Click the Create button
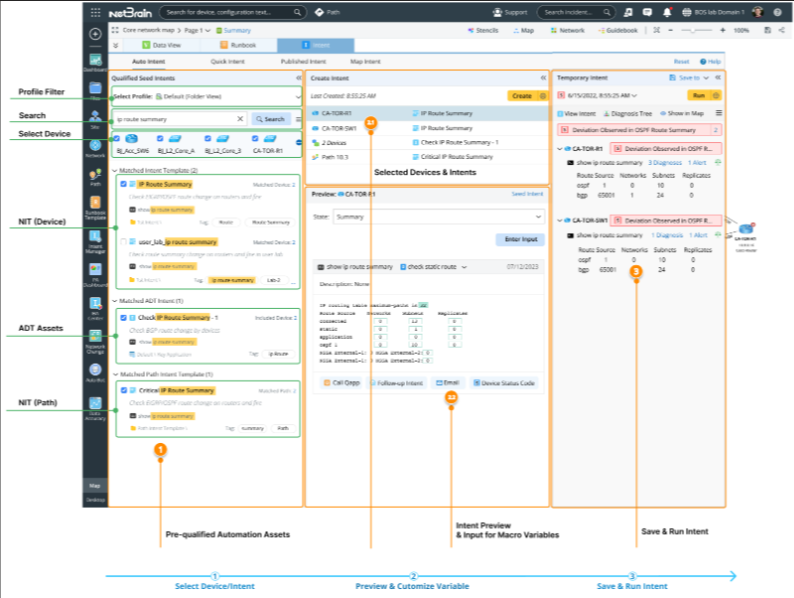 522,96
